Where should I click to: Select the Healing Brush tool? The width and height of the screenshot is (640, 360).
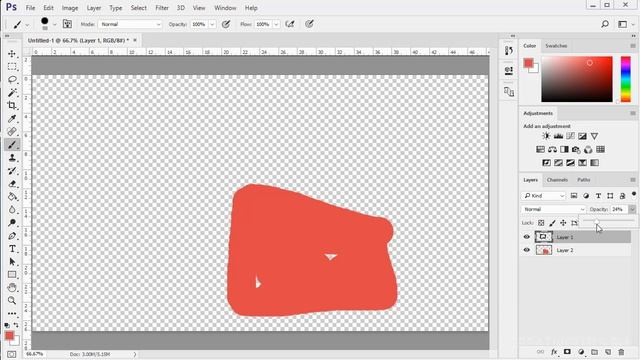click(12, 131)
